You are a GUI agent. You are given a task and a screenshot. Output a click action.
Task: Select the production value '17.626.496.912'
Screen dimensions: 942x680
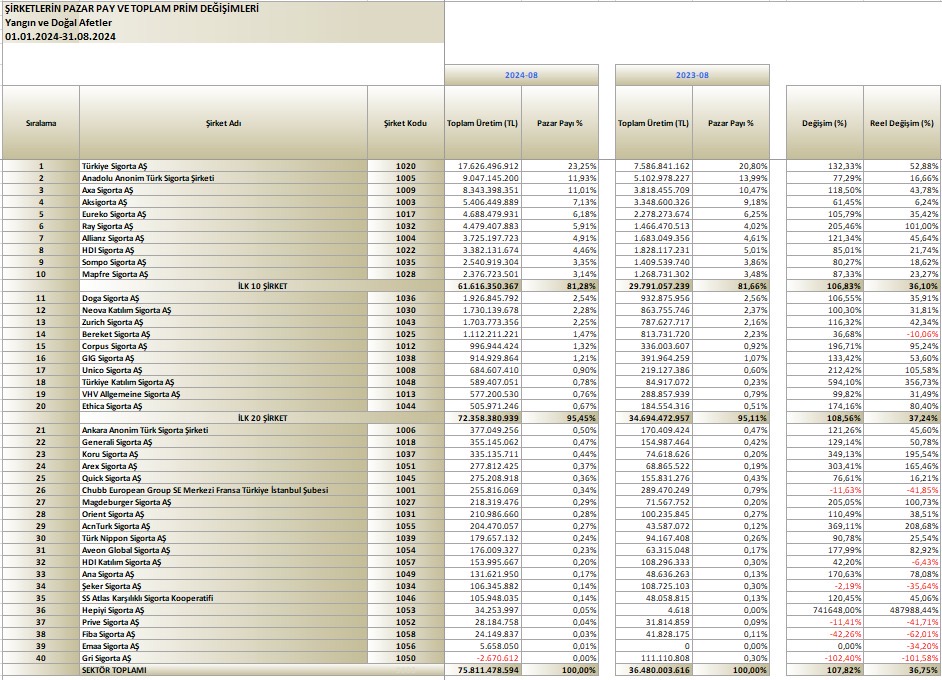[483, 166]
